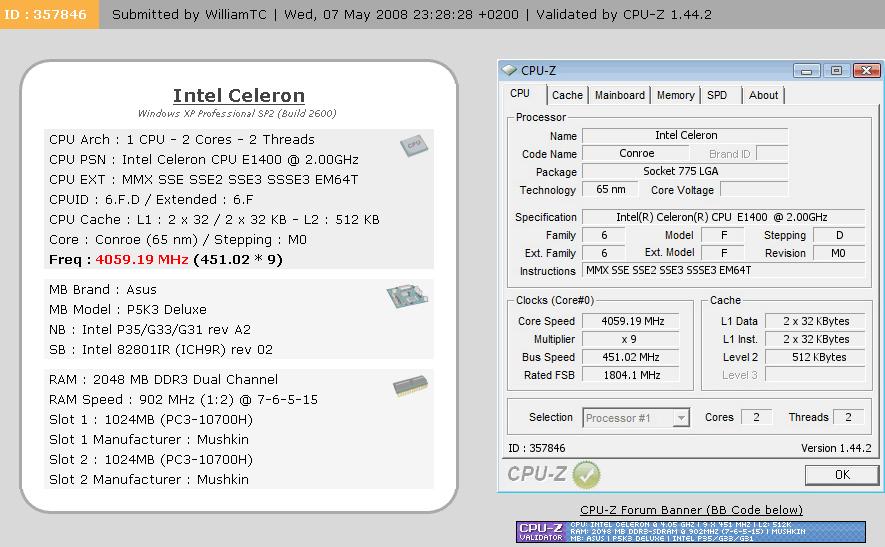885x547 pixels.
Task: Click the L1 Inst. cache value field
Action: [815, 339]
